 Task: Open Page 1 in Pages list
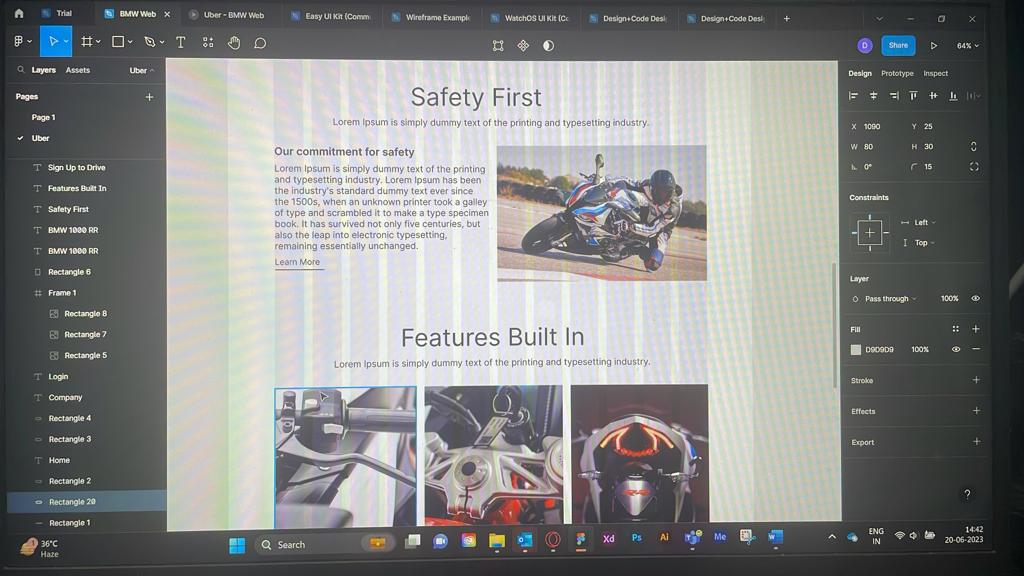[44, 118]
